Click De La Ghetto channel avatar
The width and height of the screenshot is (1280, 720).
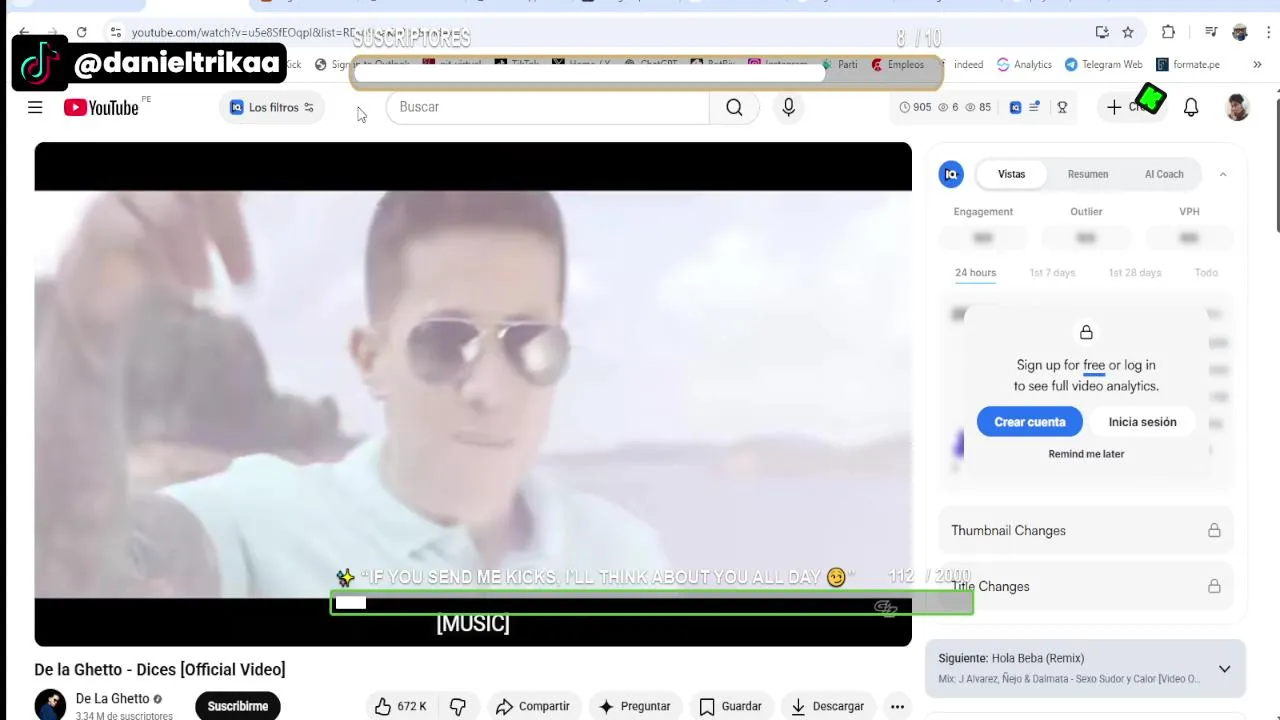pos(50,705)
